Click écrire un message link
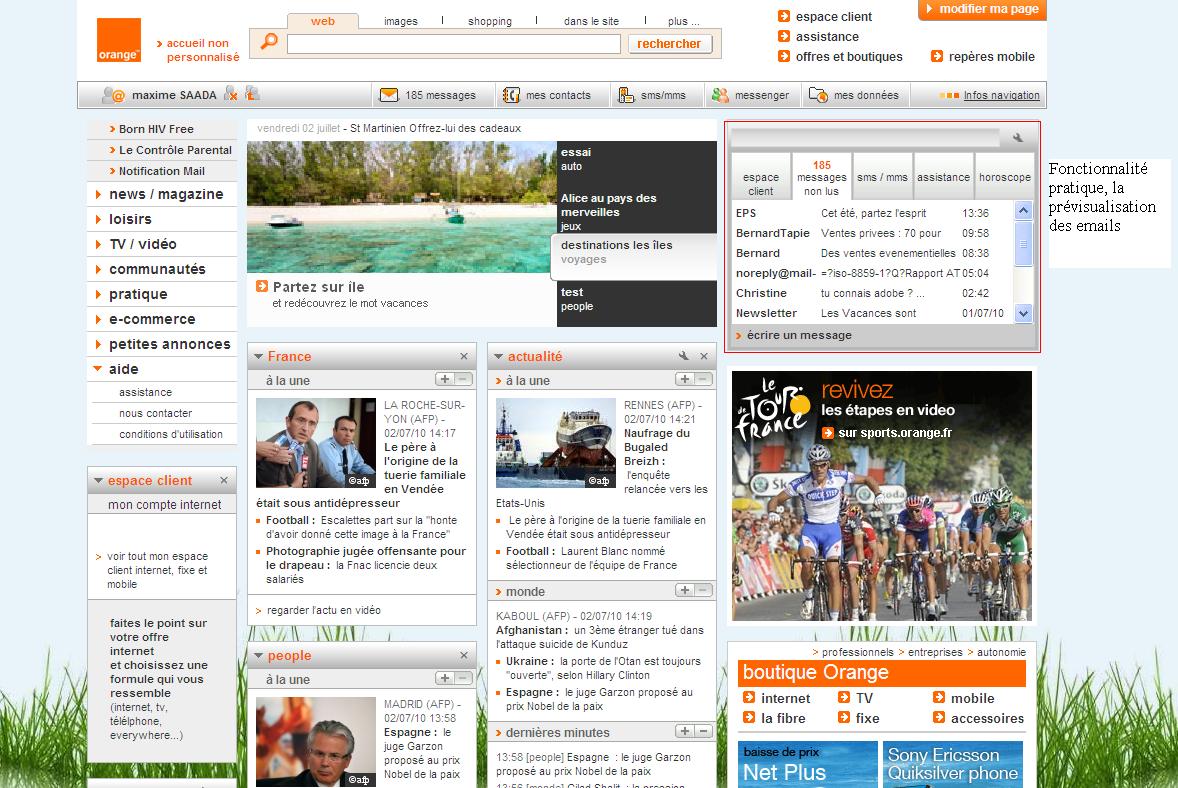 click(799, 335)
